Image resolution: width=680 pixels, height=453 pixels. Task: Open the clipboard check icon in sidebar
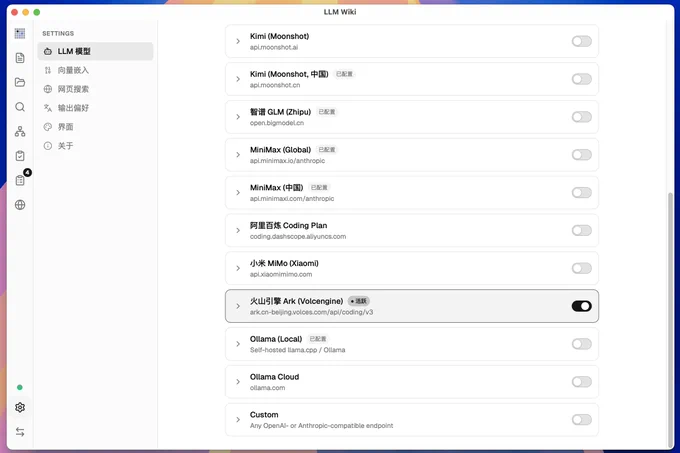click(x=20, y=156)
